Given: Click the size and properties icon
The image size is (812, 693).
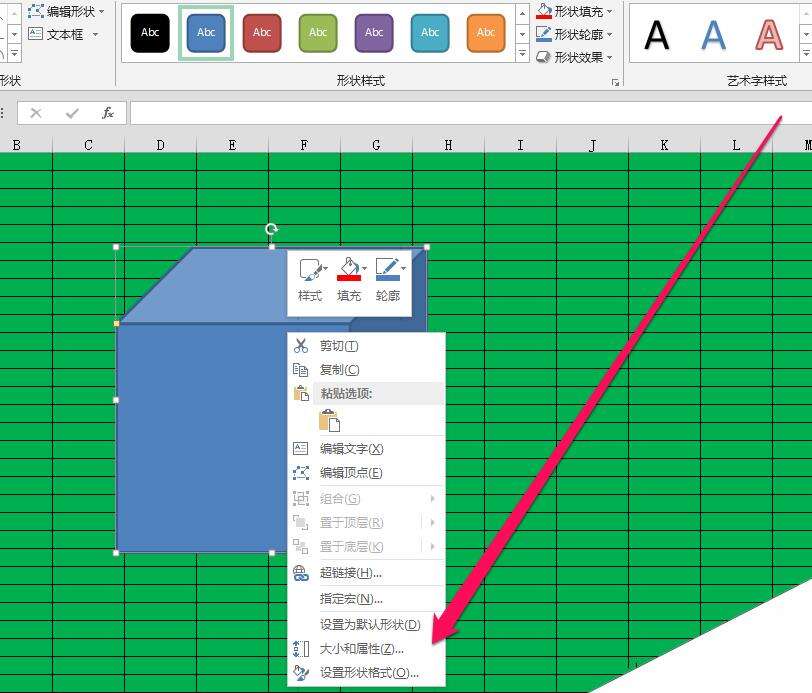Looking at the screenshot, I should click(301, 648).
